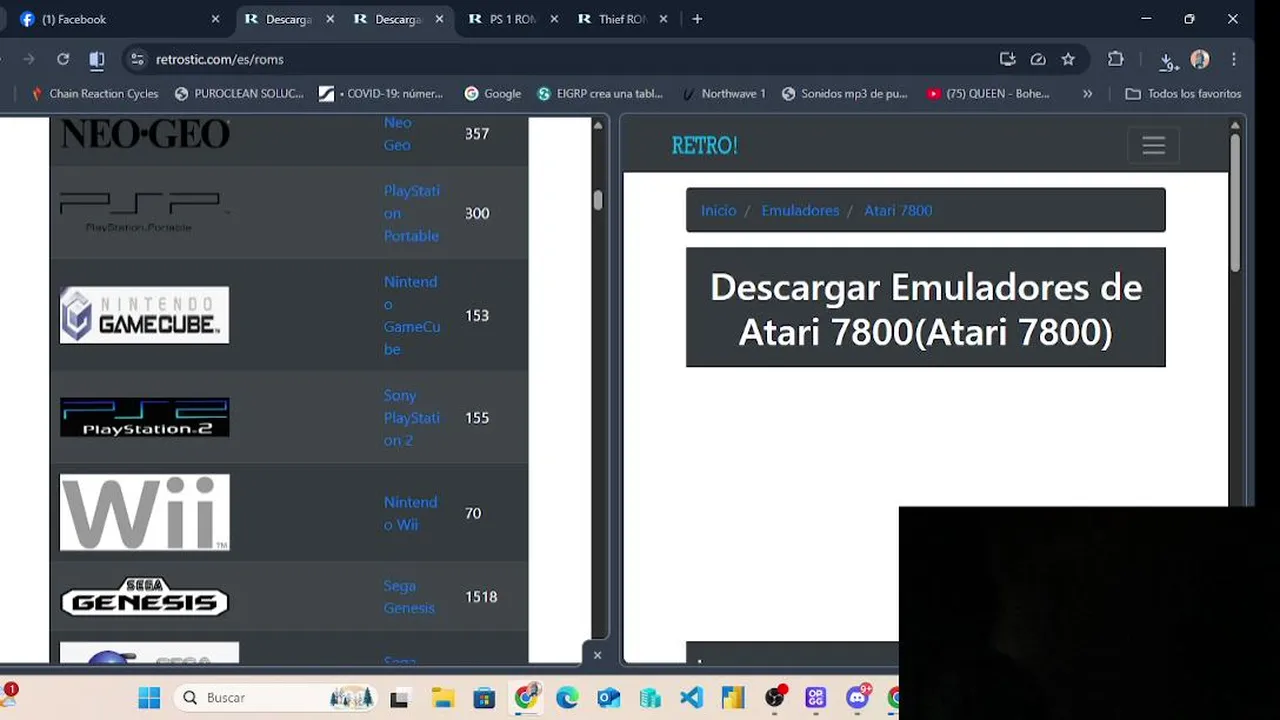Show the Chrome downloads
The image size is (1280, 720).
click(1168, 60)
